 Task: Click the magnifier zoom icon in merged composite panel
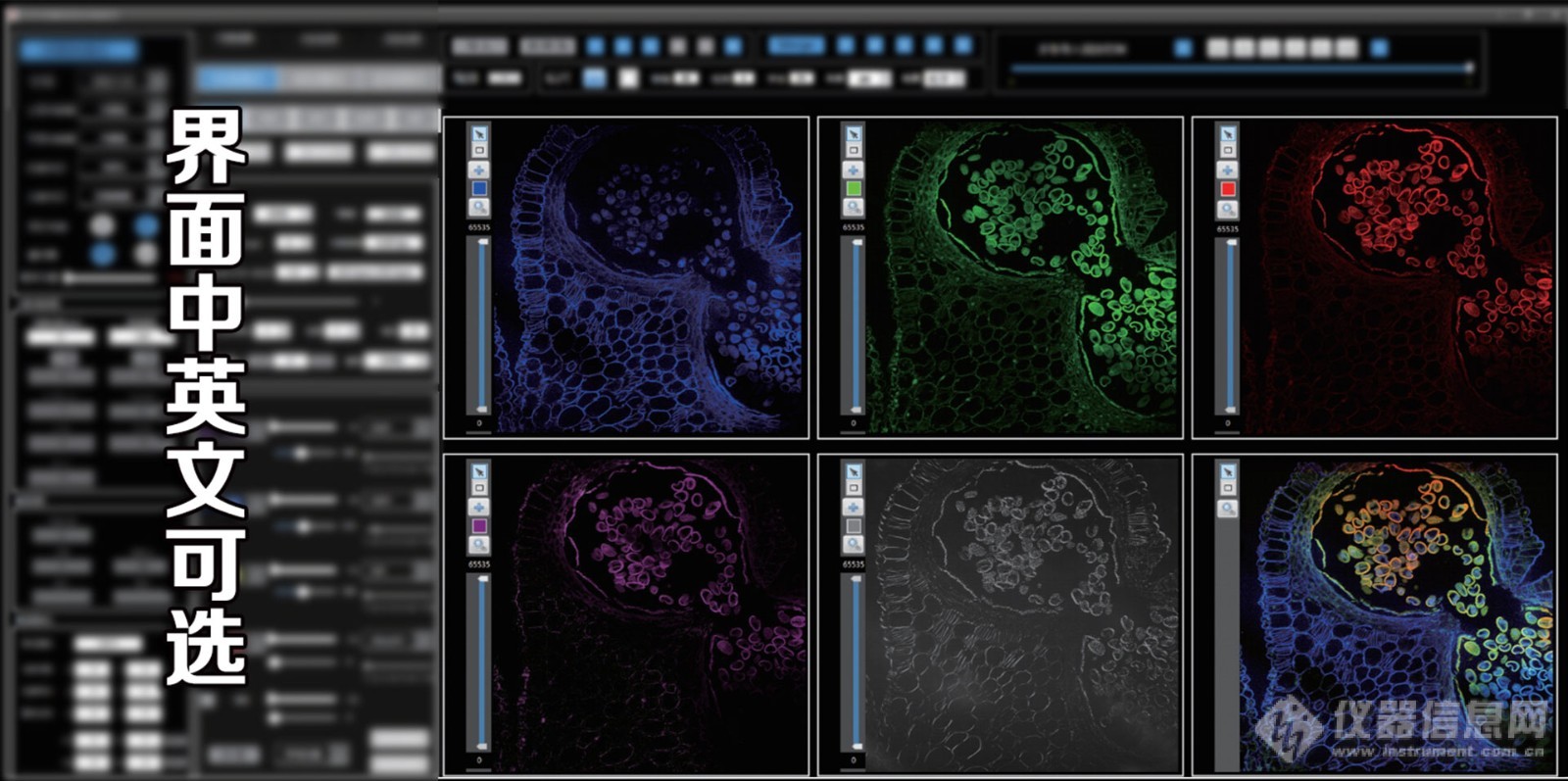(x=1228, y=508)
